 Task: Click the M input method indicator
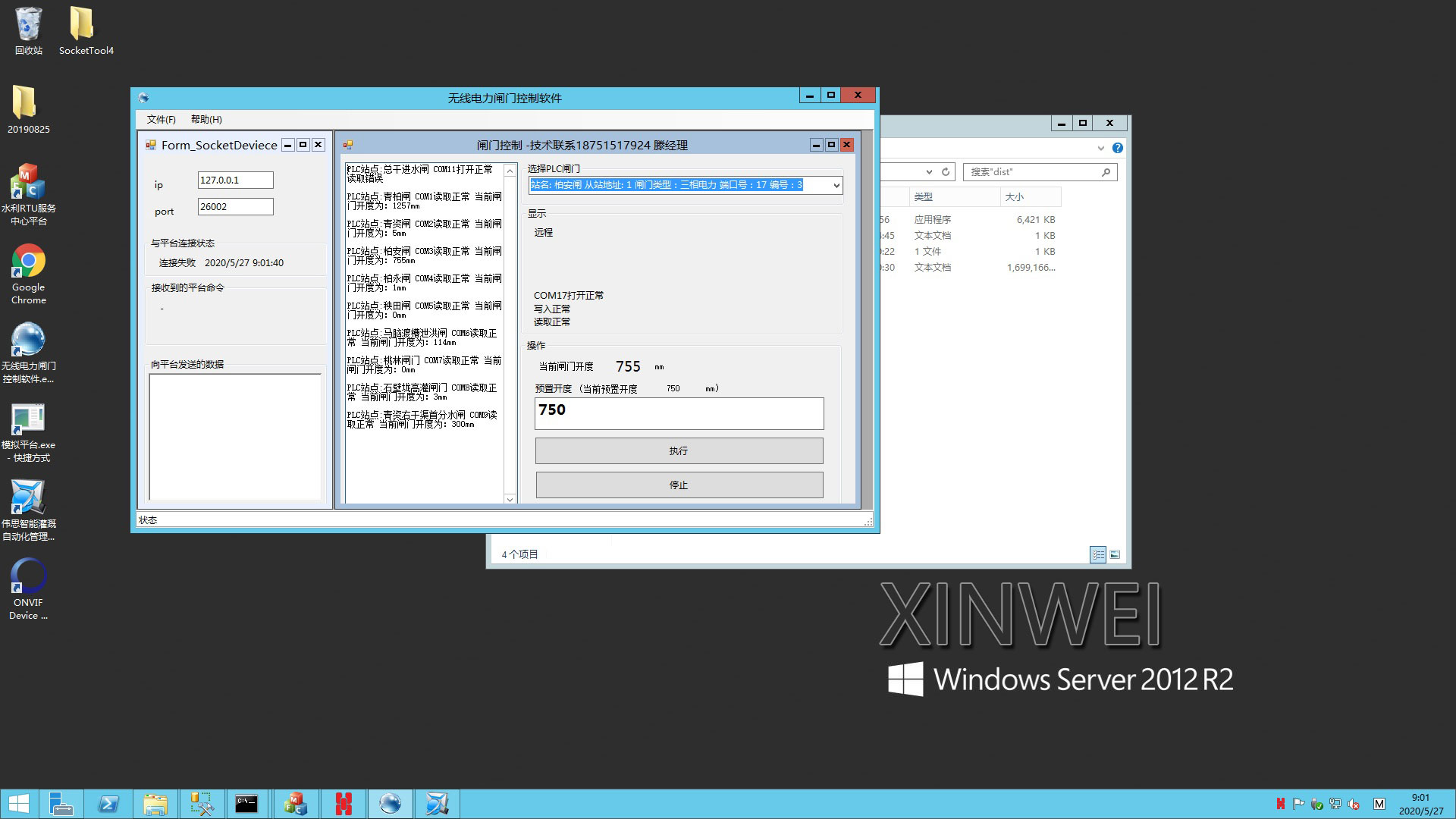(1379, 804)
